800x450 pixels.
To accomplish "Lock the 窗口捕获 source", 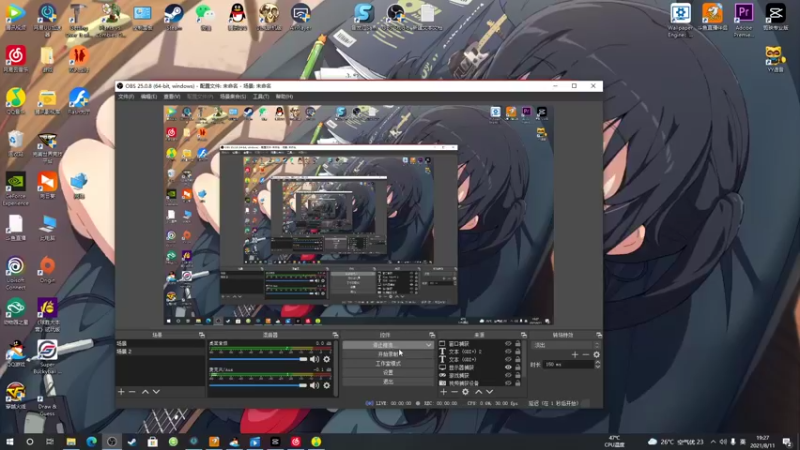I will [517, 344].
